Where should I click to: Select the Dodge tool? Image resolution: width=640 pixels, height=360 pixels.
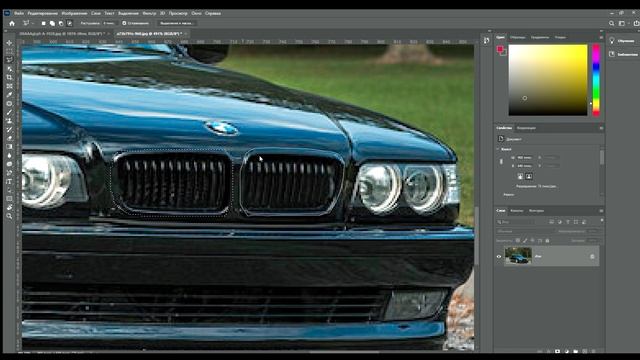pos(9,164)
